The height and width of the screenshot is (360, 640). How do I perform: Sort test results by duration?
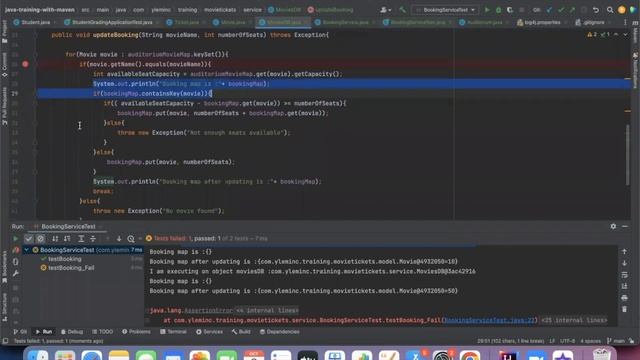(67, 239)
